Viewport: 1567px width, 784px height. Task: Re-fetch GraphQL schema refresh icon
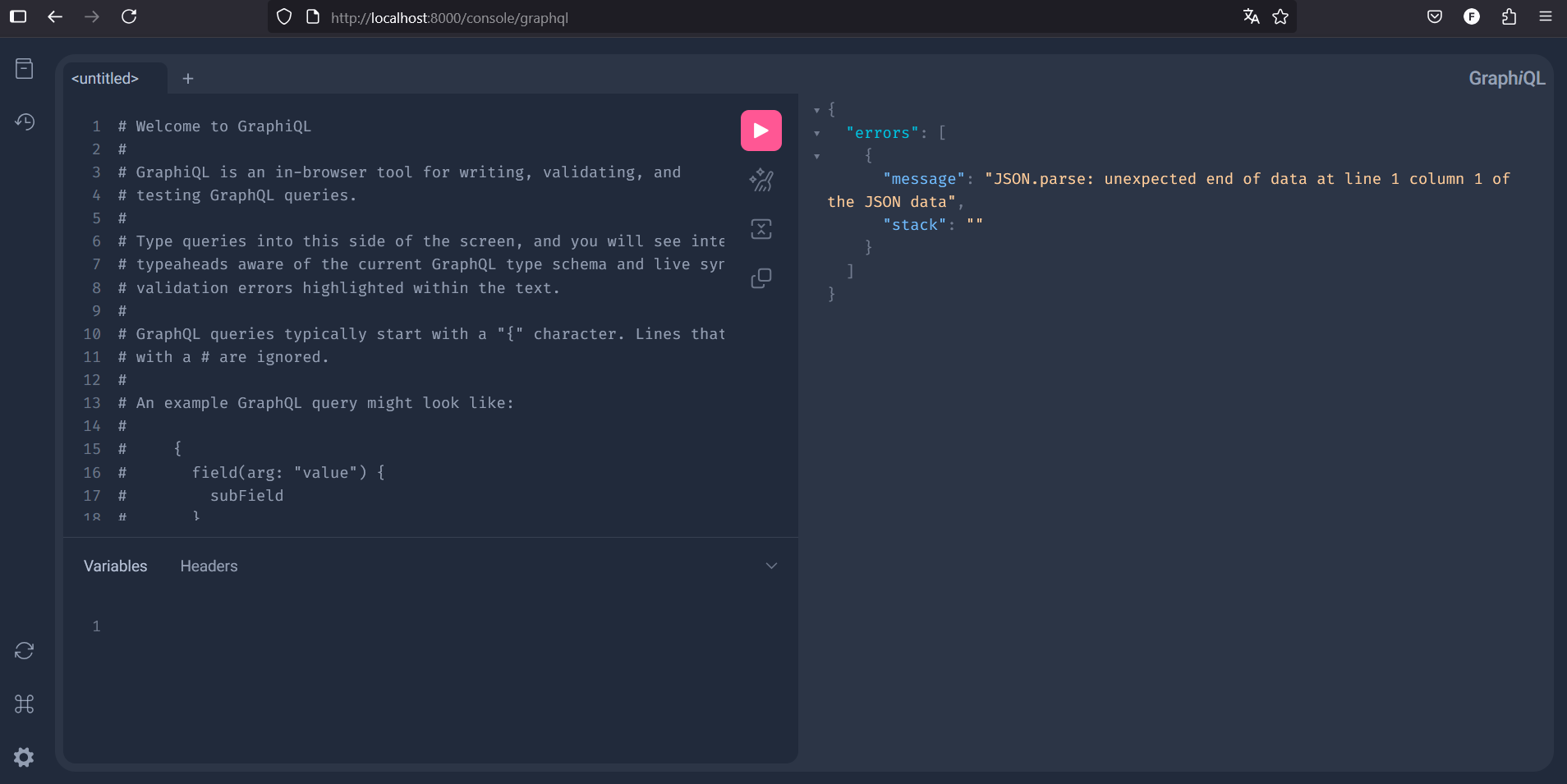25,651
